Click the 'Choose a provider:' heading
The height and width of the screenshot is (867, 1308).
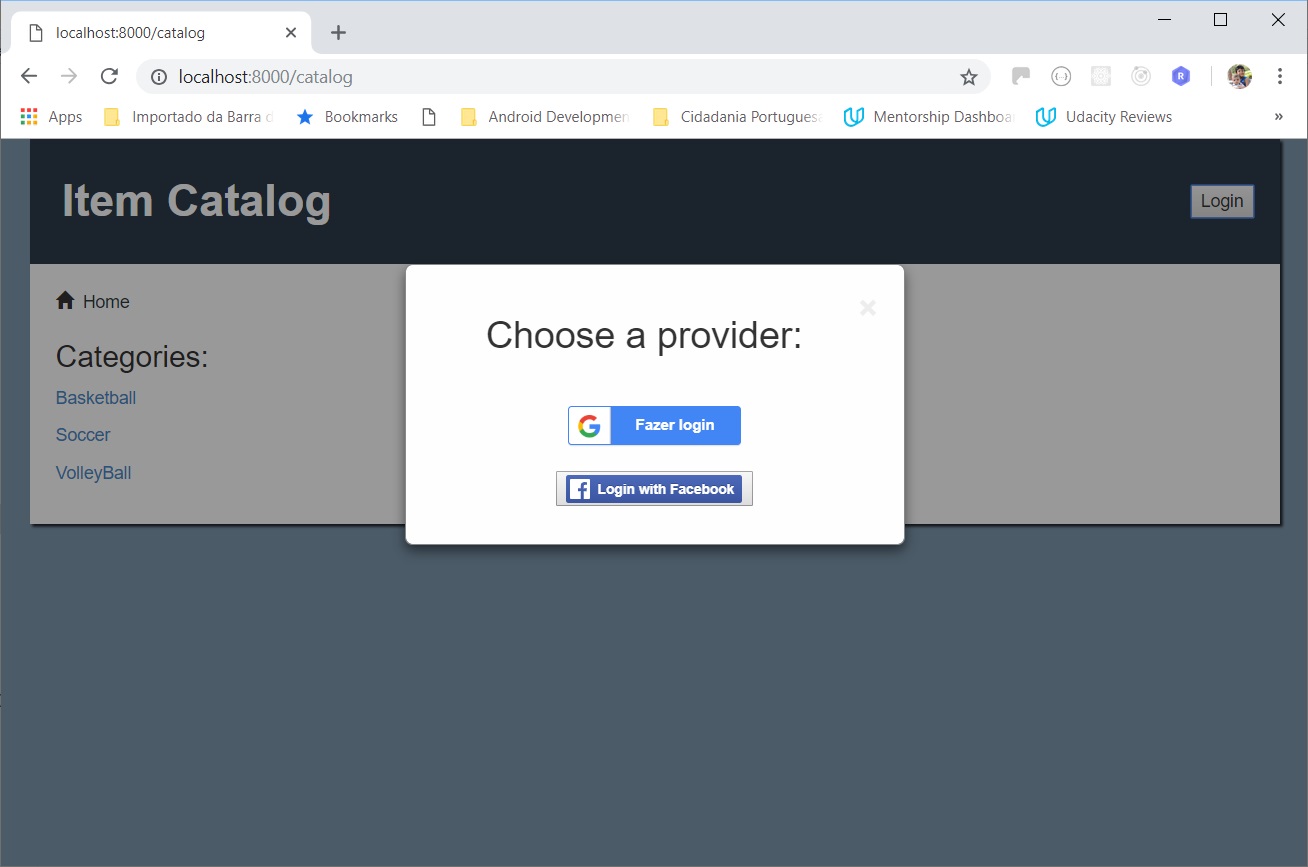coord(644,335)
